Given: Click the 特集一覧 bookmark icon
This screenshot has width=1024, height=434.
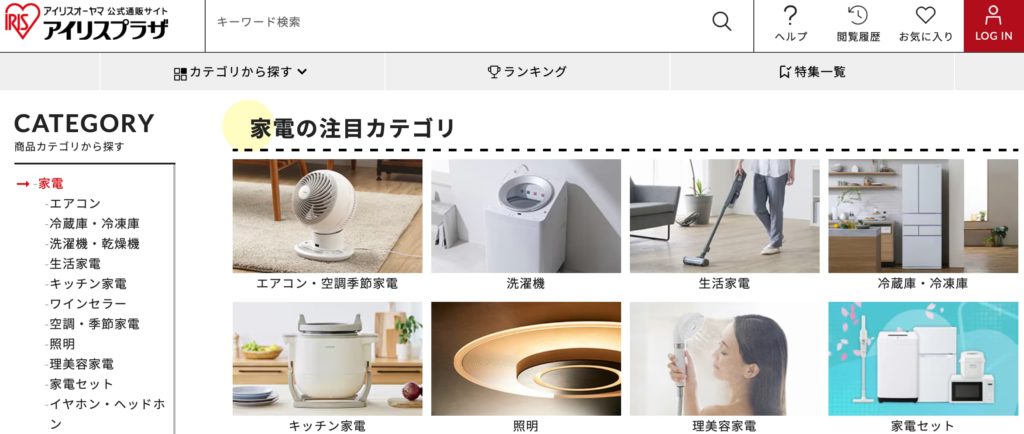Looking at the screenshot, I should 784,72.
